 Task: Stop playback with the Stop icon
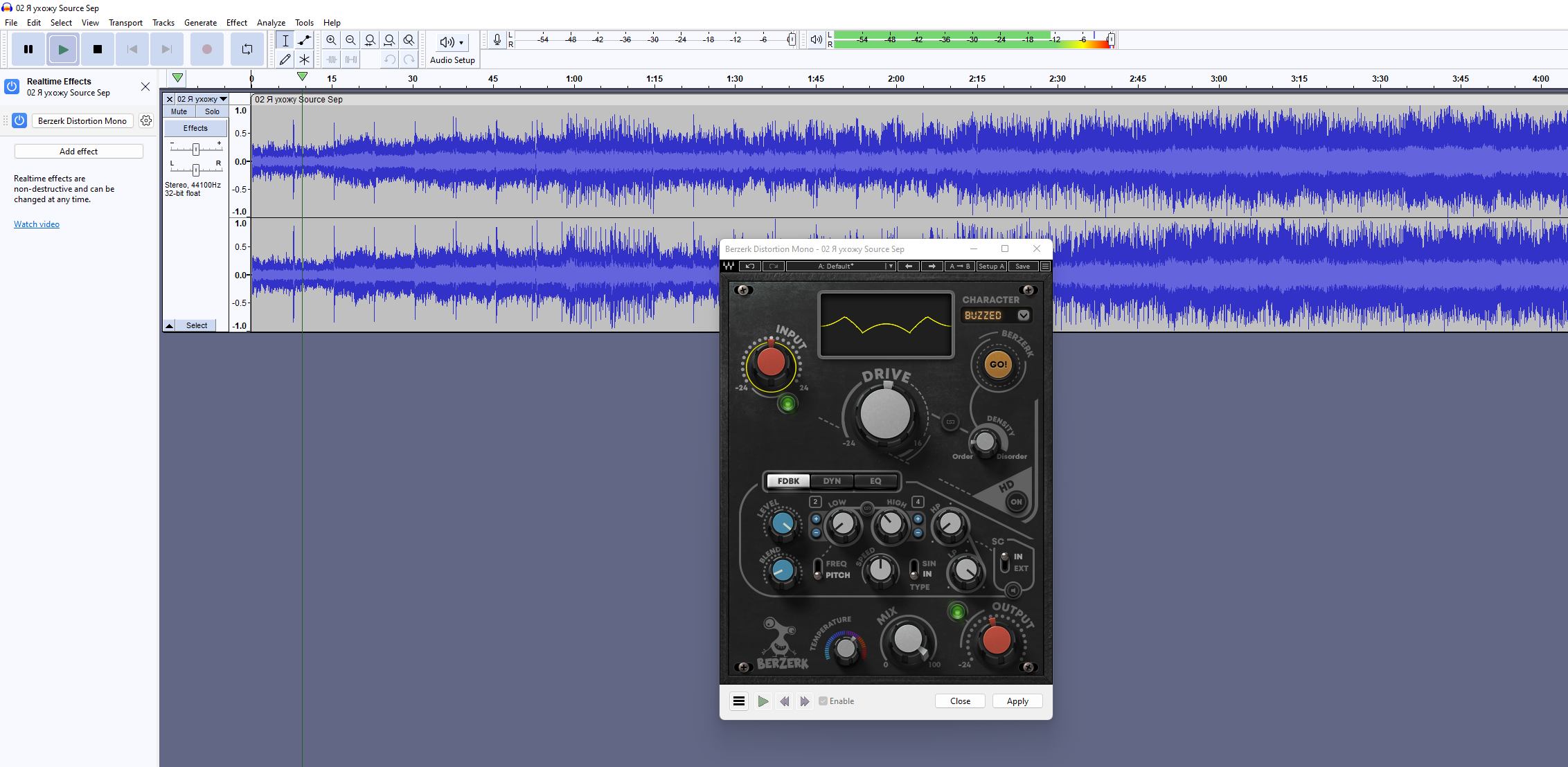tap(98, 48)
